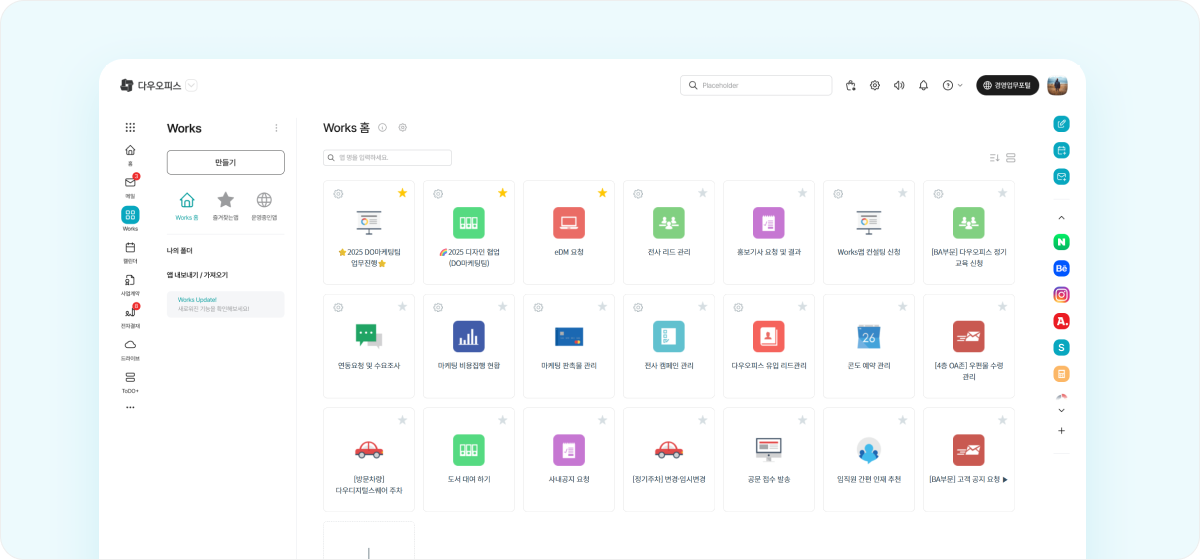Image resolution: width=1200 pixels, height=560 pixels.
Task: Open 캘린더 in left navigation
Action: point(130,251)
